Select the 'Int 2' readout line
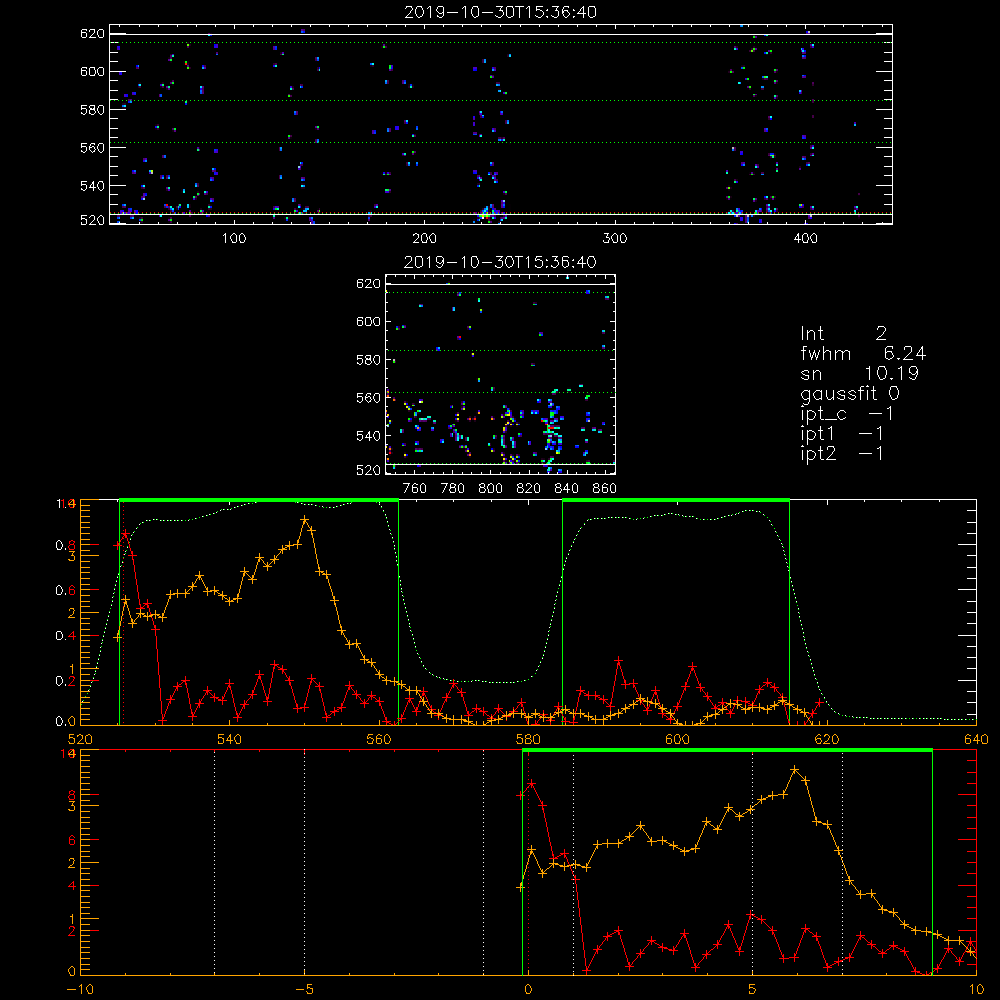Screen dimensions: 1000x1000 coord(843,333)
